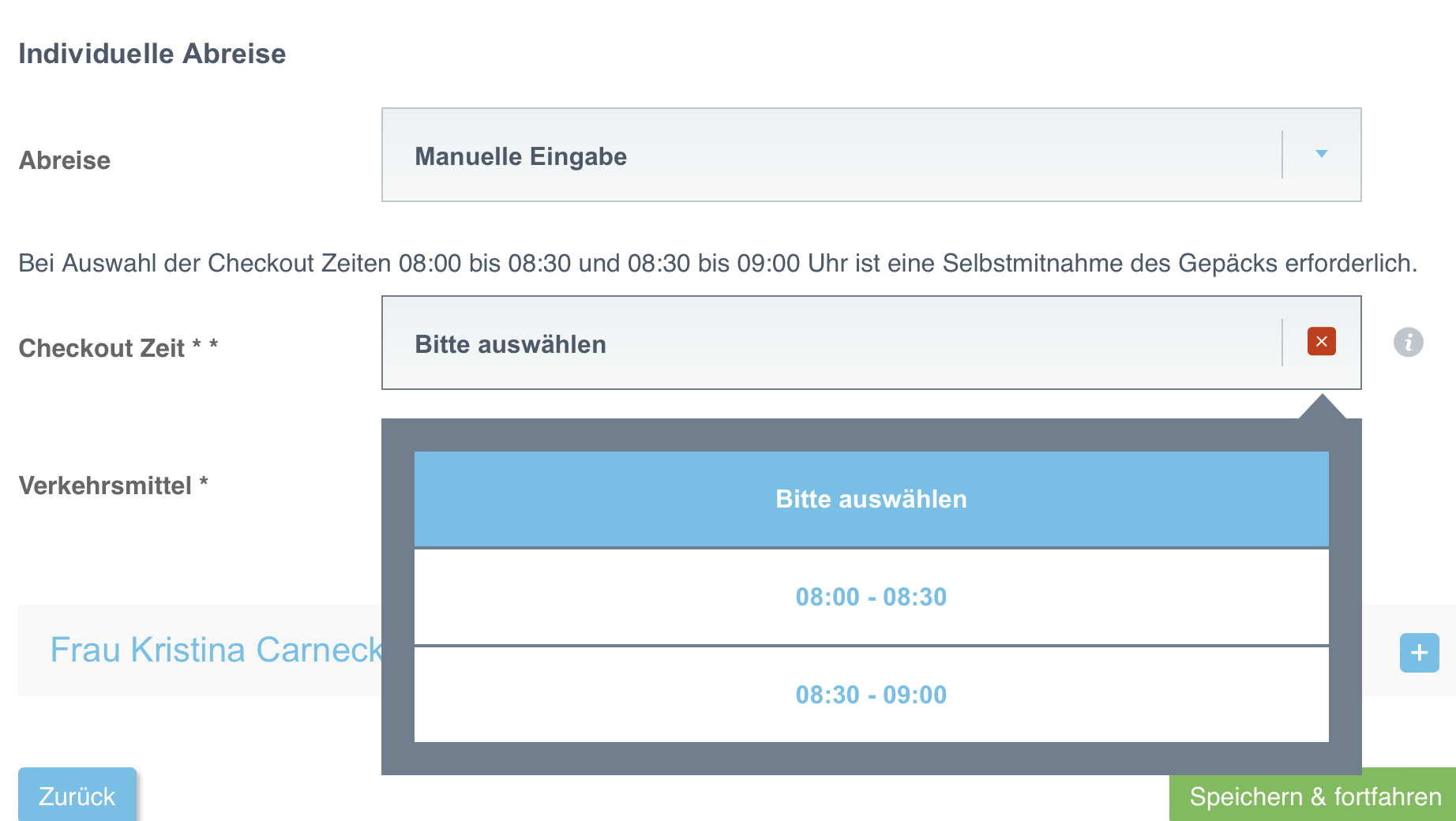Screen dimensions: 1456x821
Task: Expand the Abreise dropdown arrow
Action: coord(1321,154)
